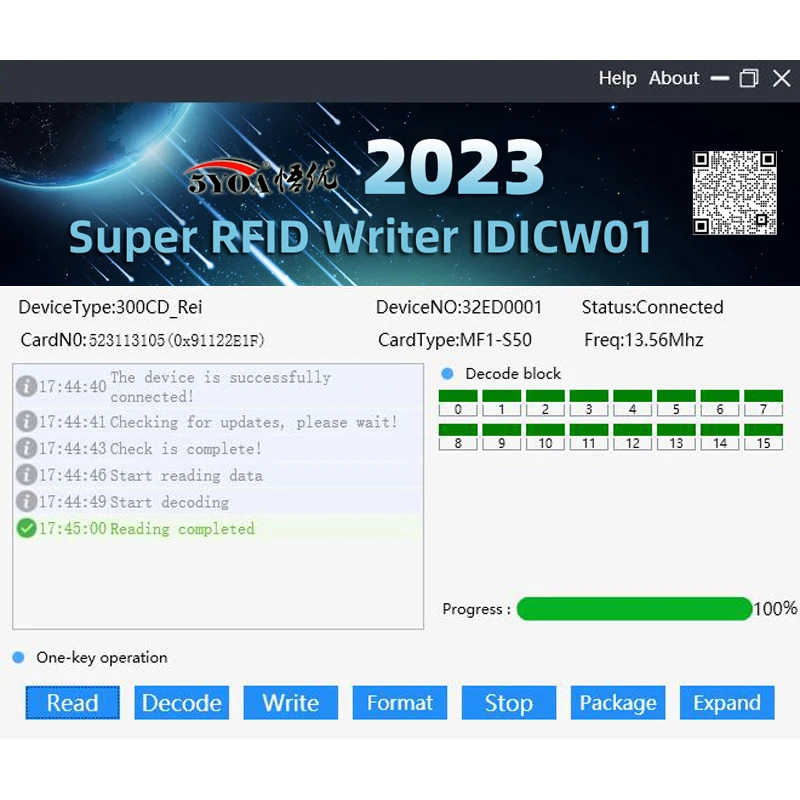Viewport: 800px width, 800px height.
Task: Click the green checkmark icon beside Reading completed
Action: (x=26, y=529)
